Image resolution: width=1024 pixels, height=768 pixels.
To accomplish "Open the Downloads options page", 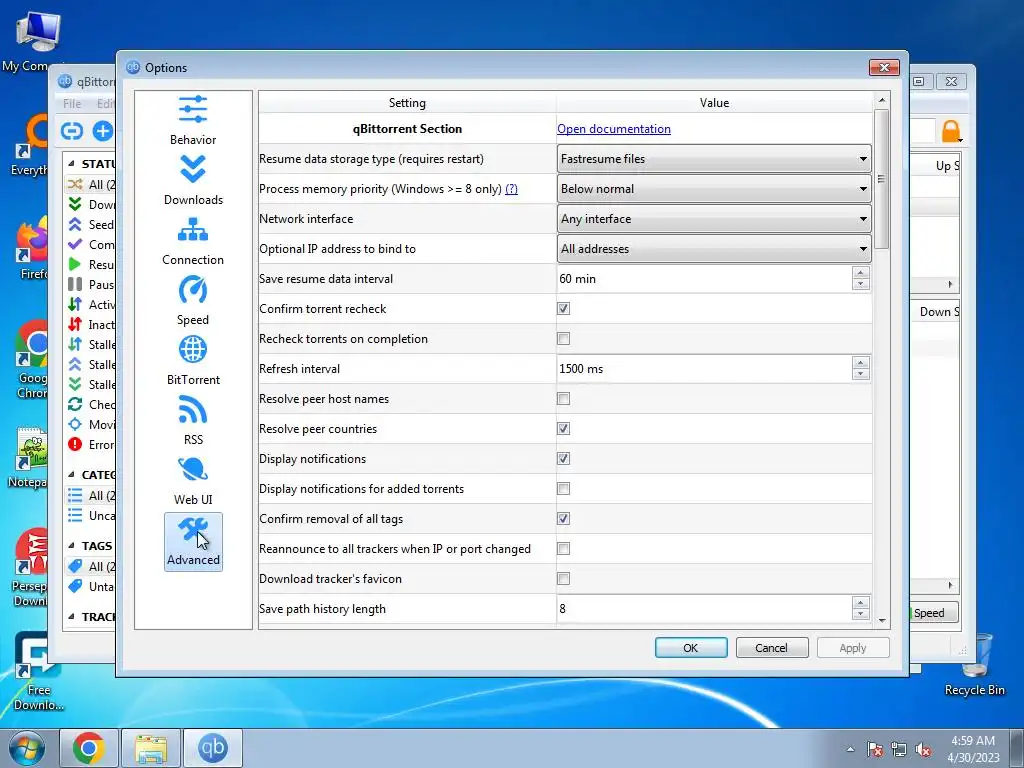I will pyautogui.click(x=193, y=181).
